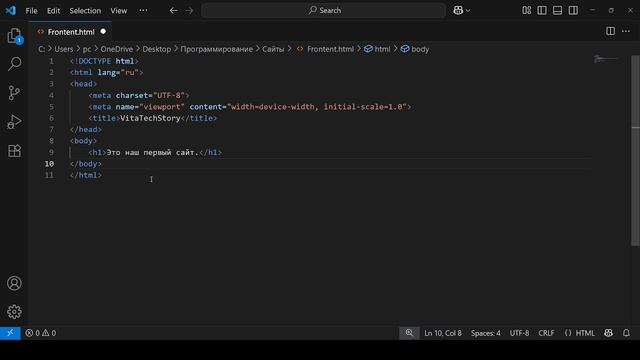The height and width of the screenshot is (360, 640).
Task: Click the zoom magnifier in status bar
Action: [409, 333]
